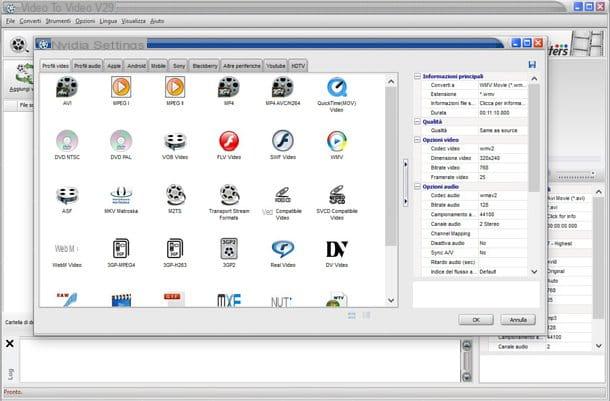Confirm settings with the OK button

pyautogui.click(x=476, y=320)
